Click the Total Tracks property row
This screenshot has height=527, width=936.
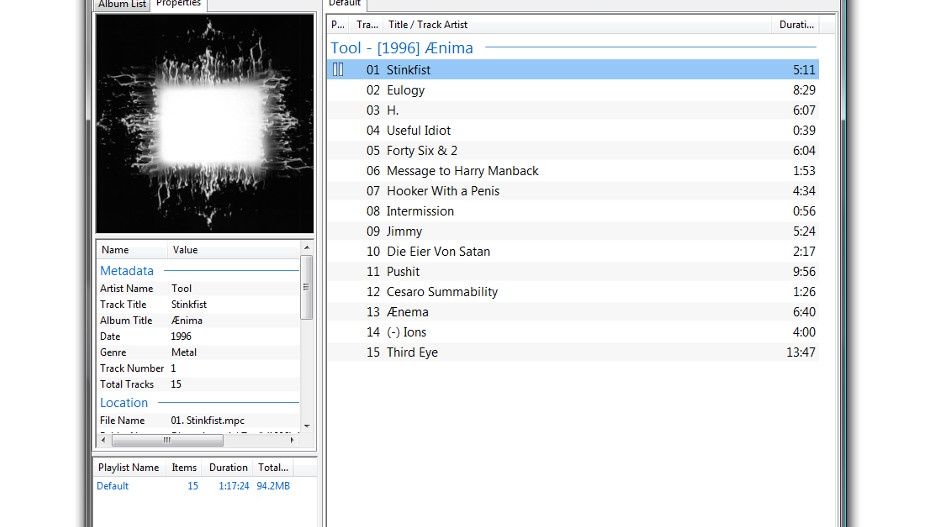(x=198, y=385)
